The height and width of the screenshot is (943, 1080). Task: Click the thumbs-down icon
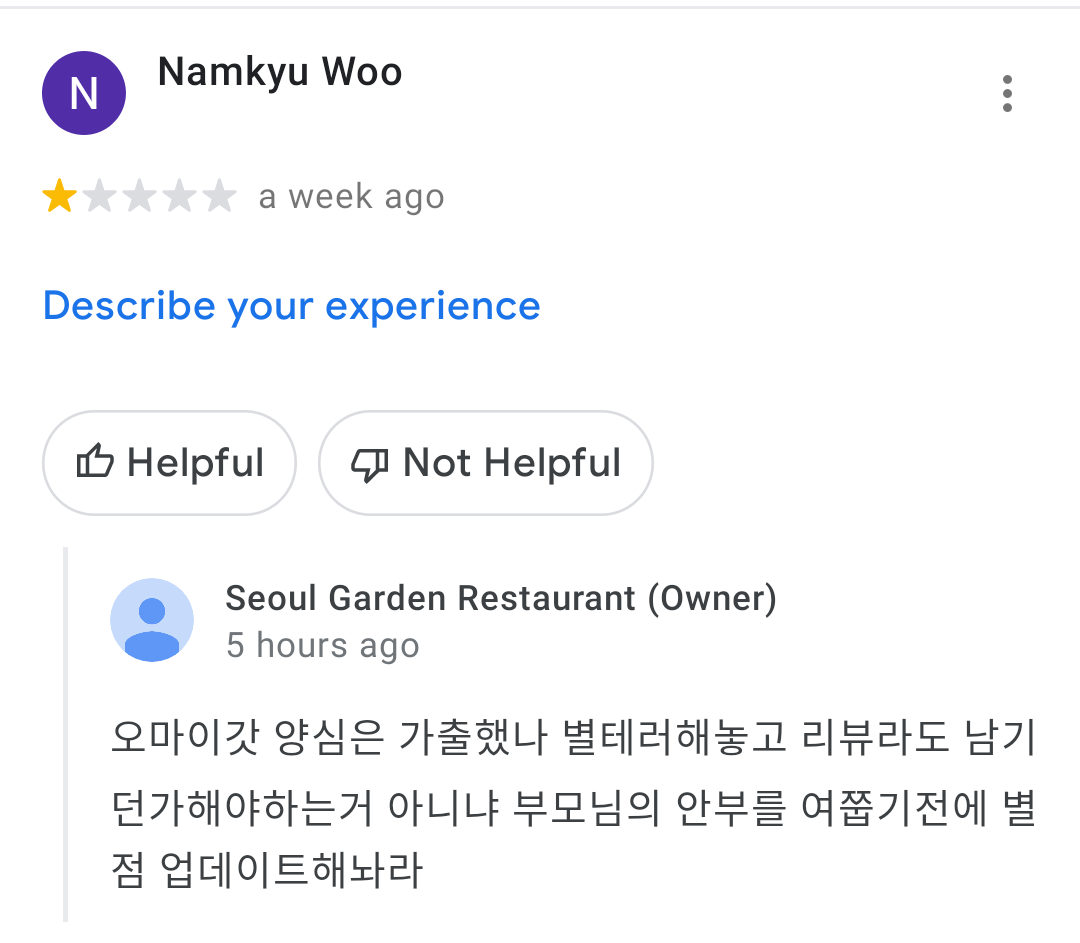[x=370, y=463]
